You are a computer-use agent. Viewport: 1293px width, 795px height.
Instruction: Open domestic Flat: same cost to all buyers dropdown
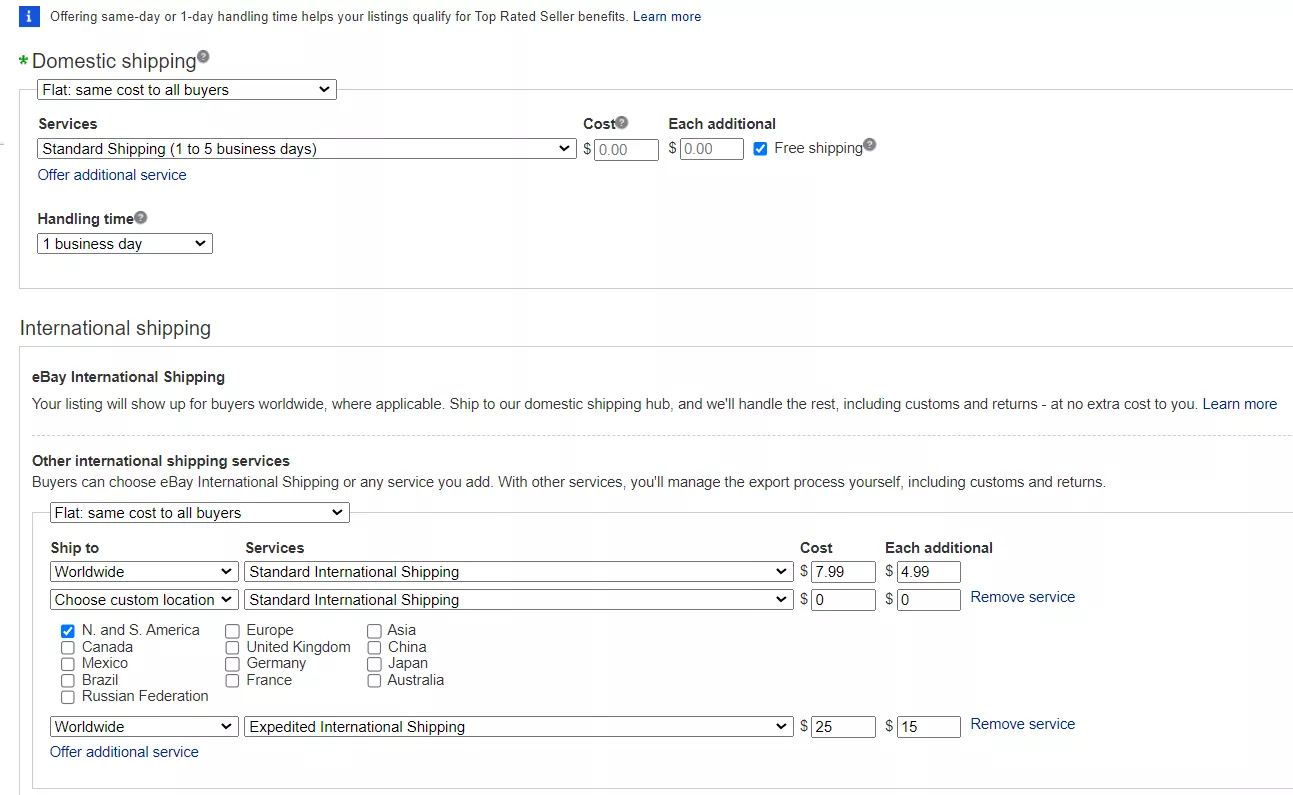point(187,90)
